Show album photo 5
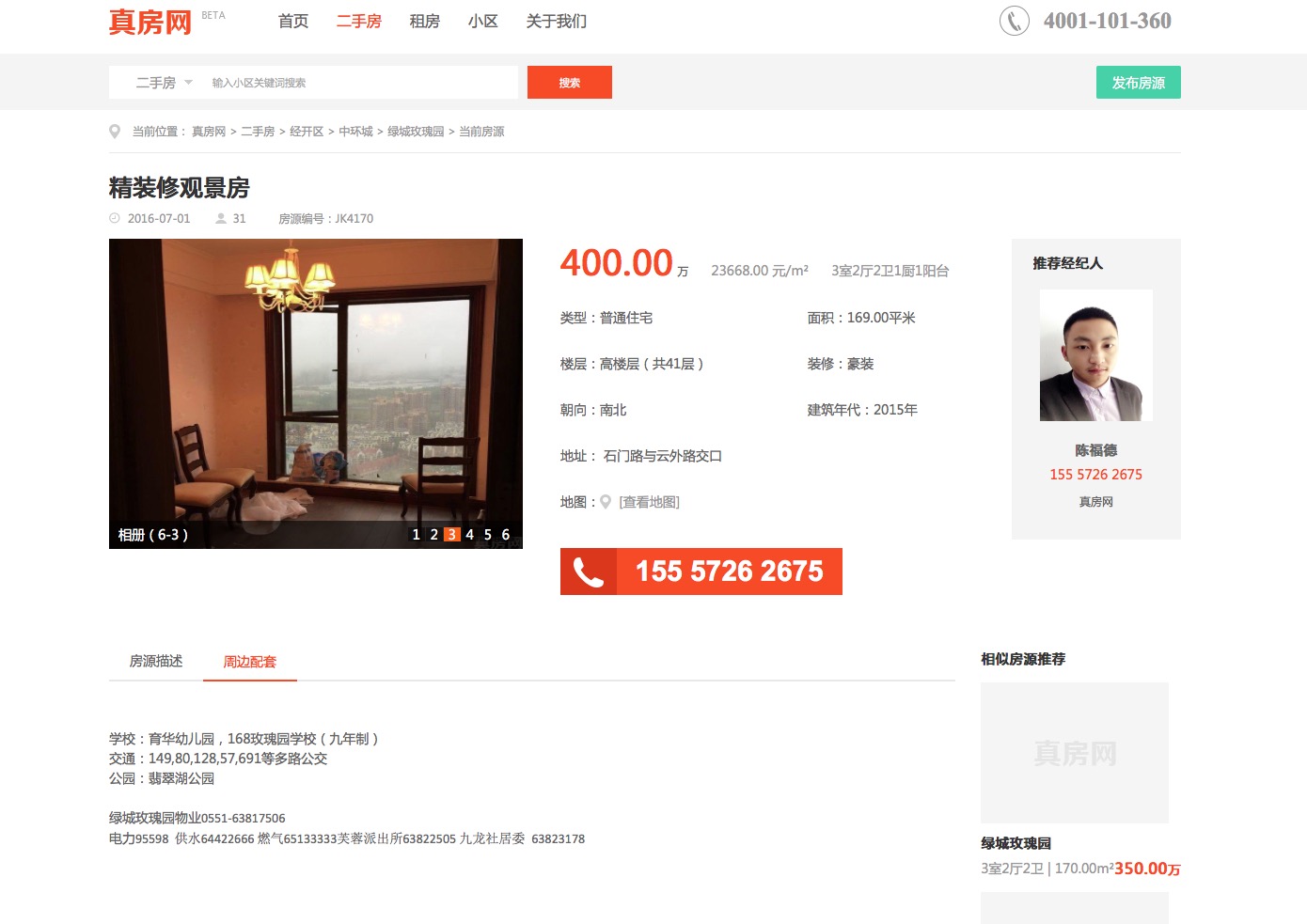 488,534
